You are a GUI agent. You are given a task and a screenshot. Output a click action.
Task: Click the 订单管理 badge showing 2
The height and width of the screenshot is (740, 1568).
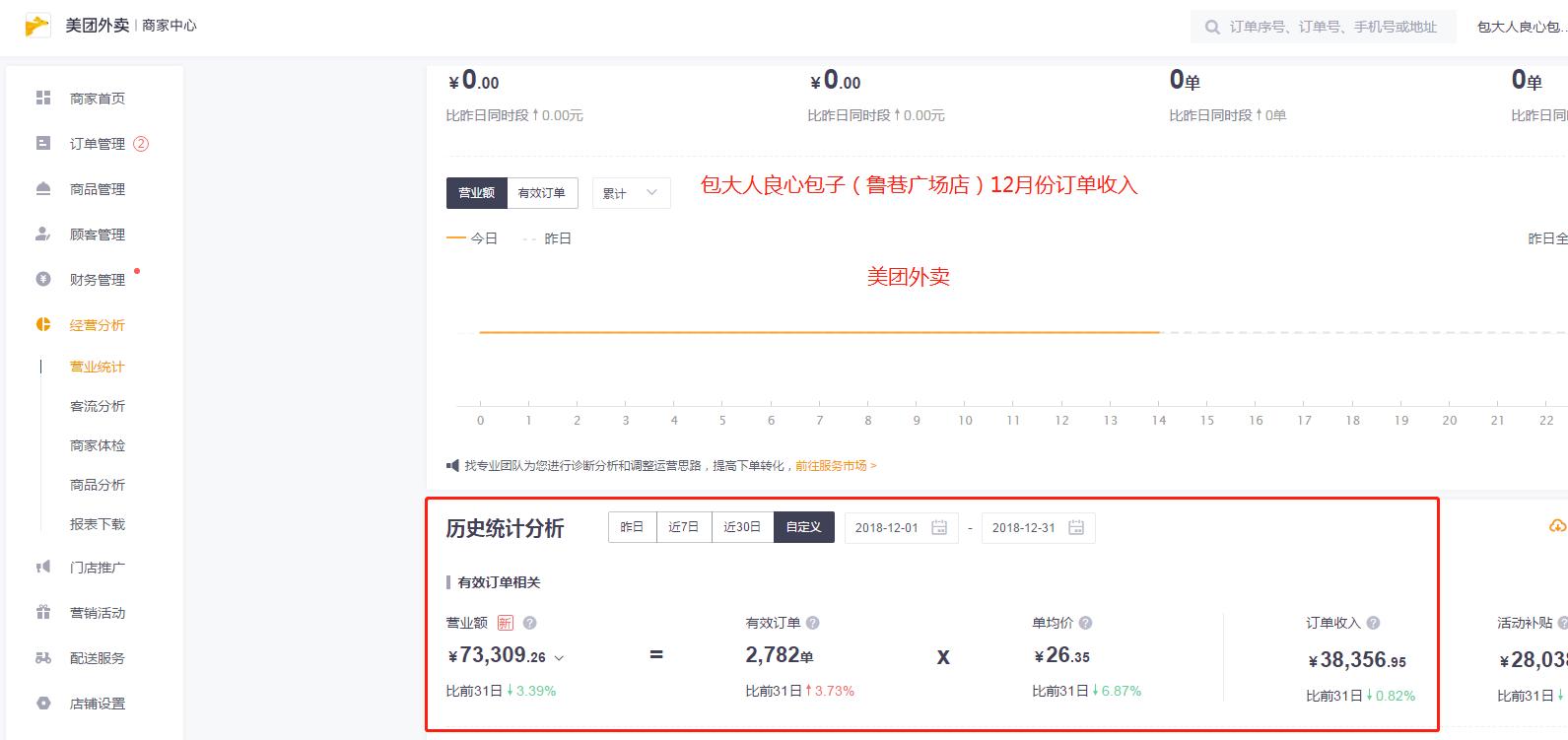pyautogui.click(x=141, y=144)
